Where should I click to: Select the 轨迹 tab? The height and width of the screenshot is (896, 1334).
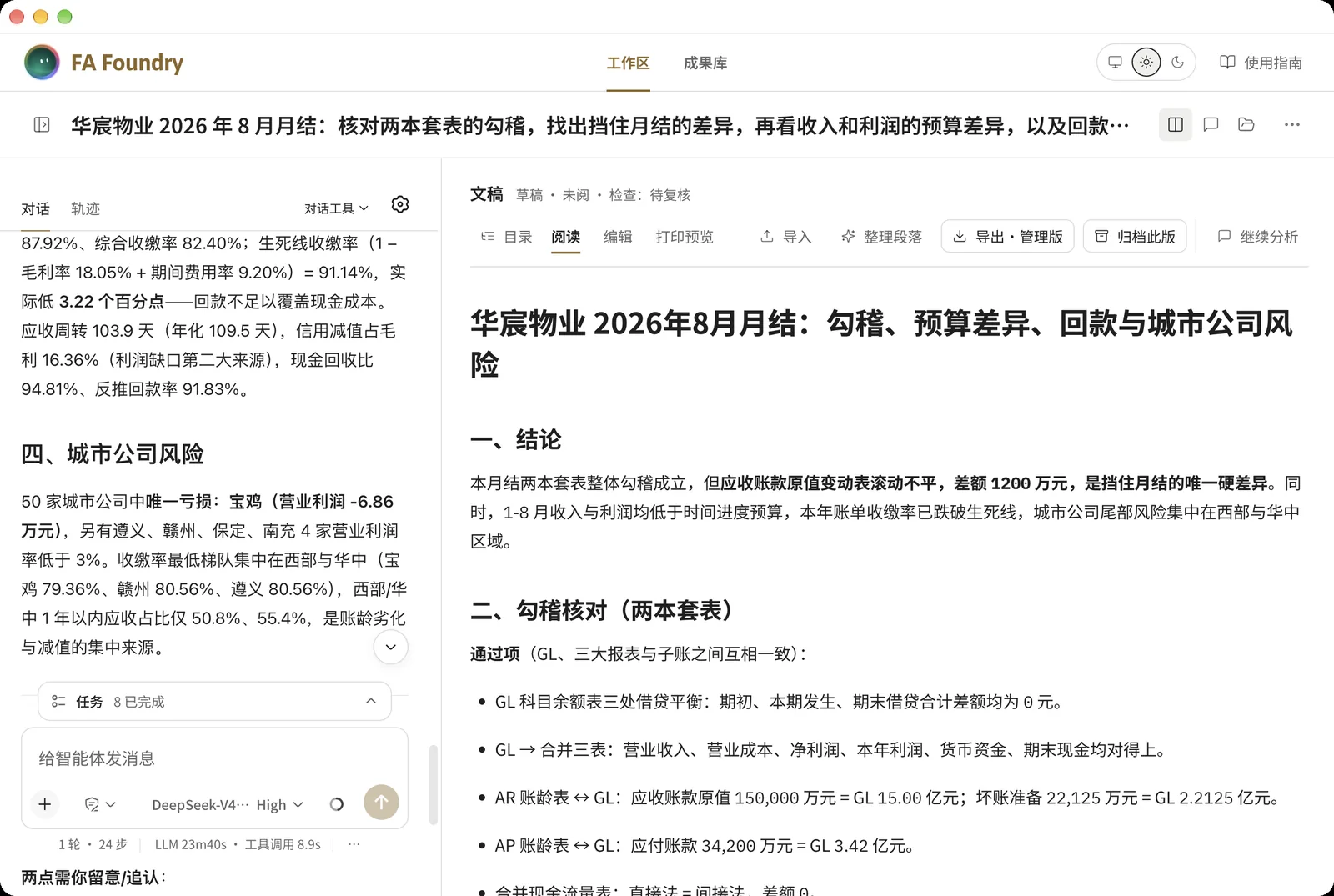(x=86, y=208)
